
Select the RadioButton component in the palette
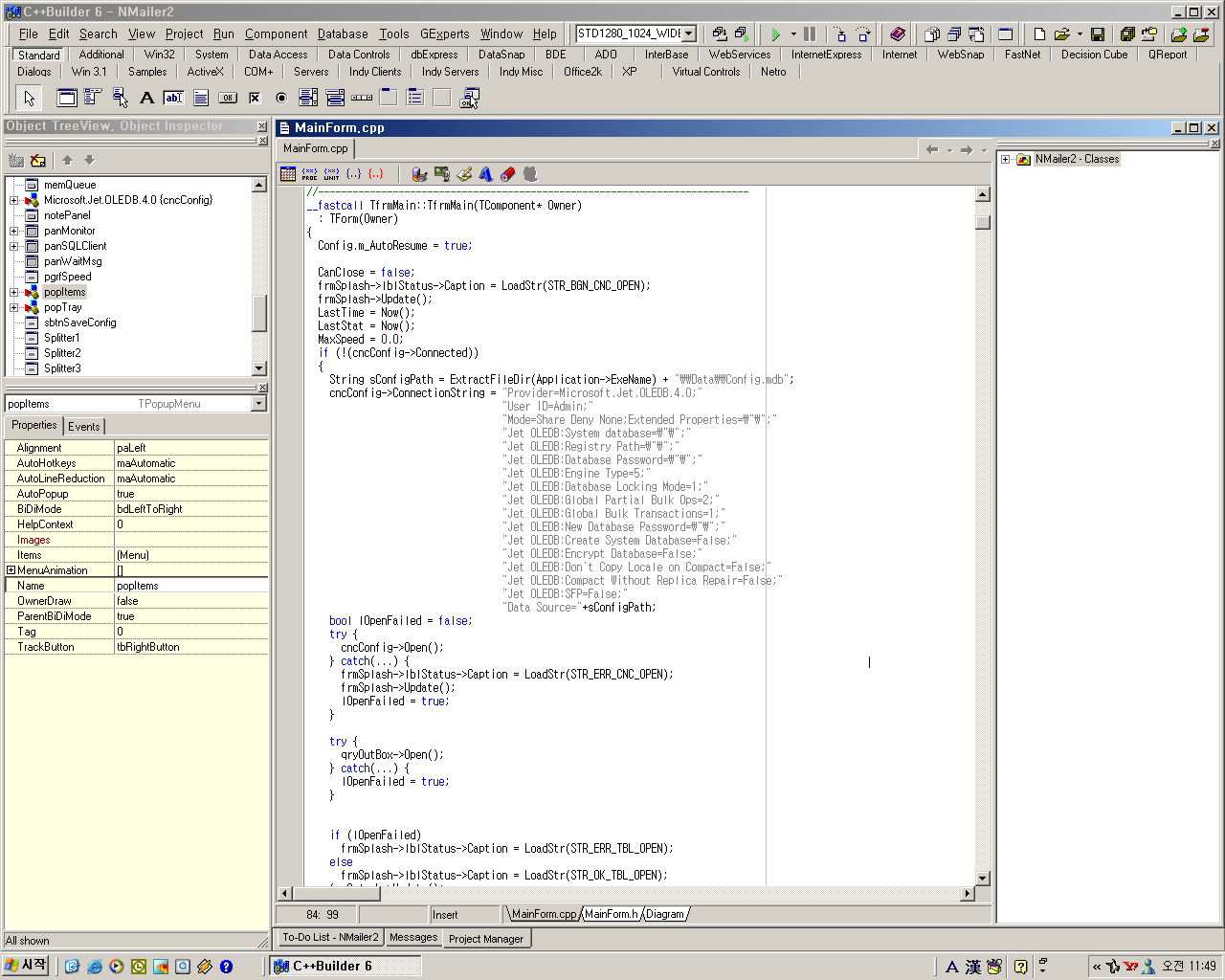[281, 98]
